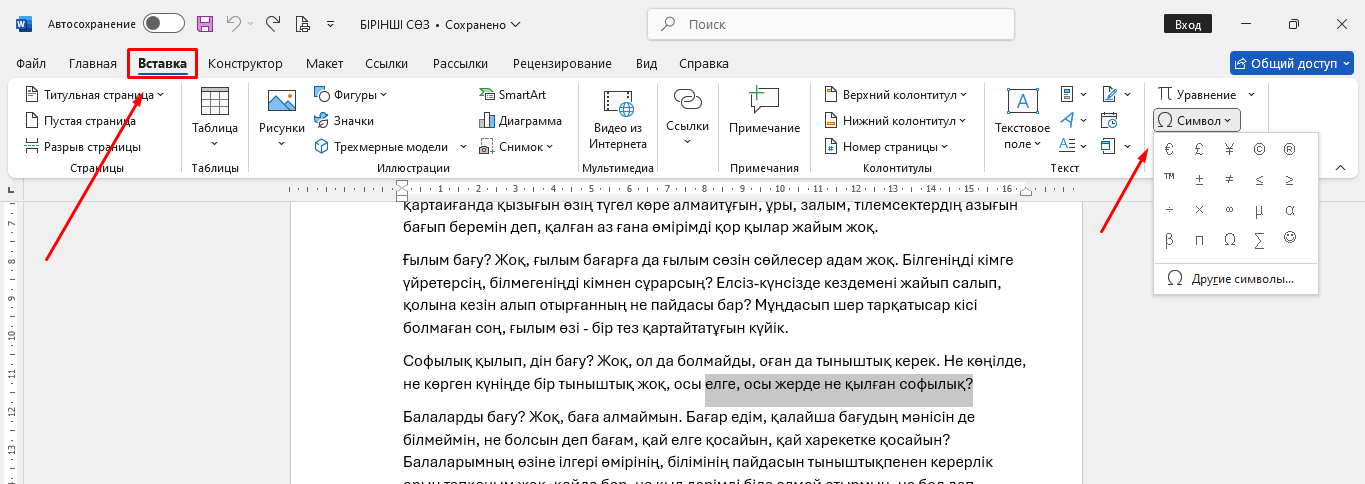The width and height of the screenshot is (1365, 484).
Task: Select the copyright © symbol
Action: click(1259, 149)
